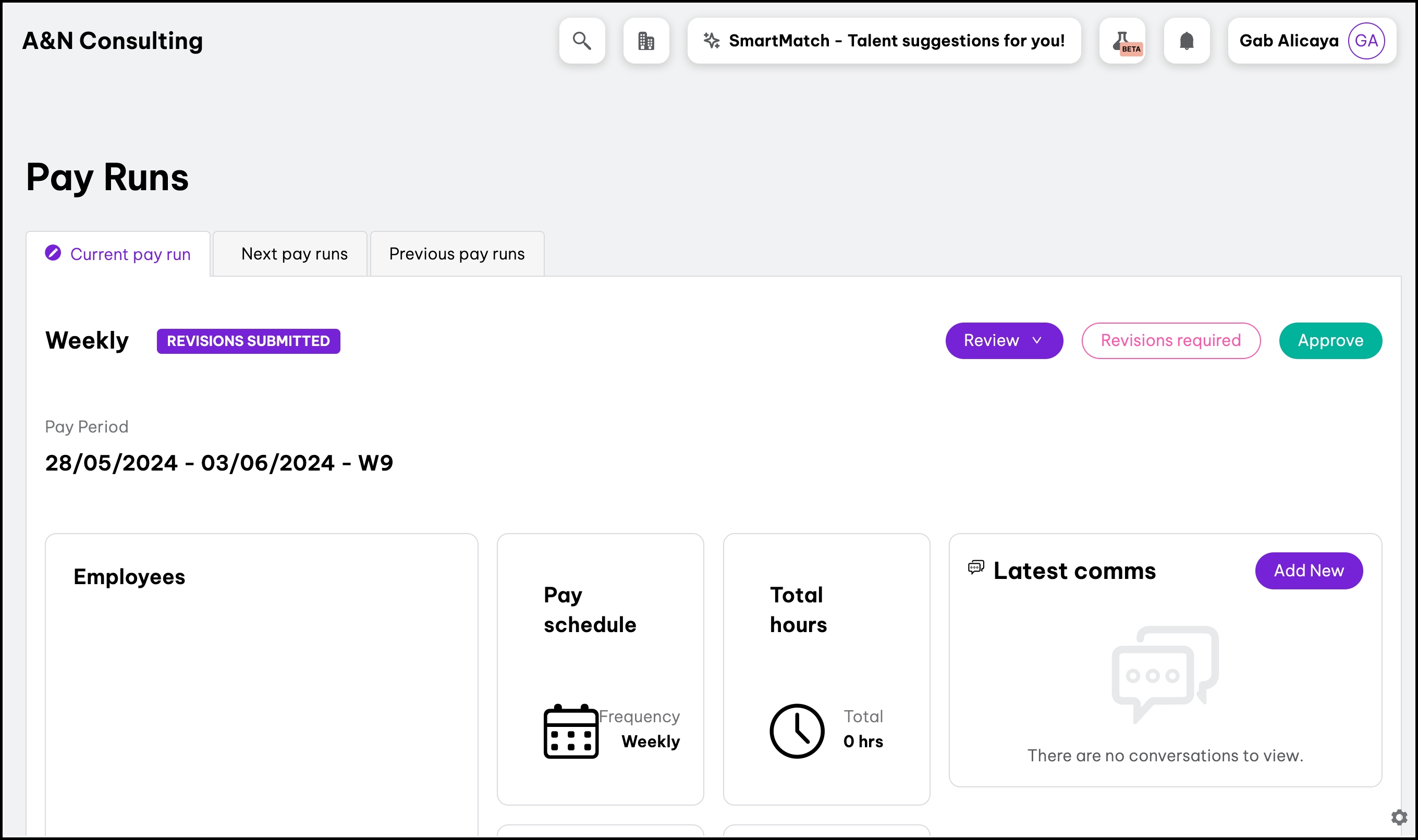Click the Latest comms chat icon
Viewport: 1418px width, 840px height.
pos(976,567)
